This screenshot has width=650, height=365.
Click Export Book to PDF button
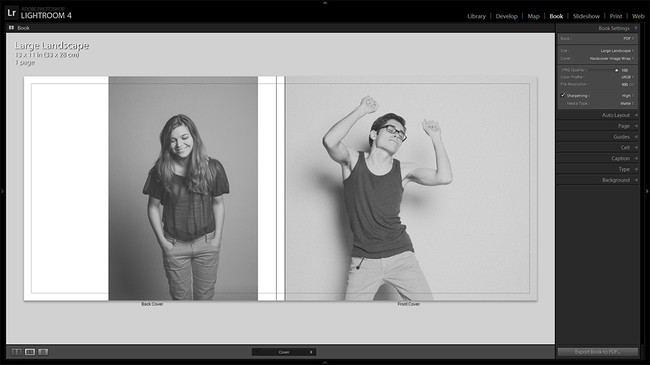tap(597, 352)
